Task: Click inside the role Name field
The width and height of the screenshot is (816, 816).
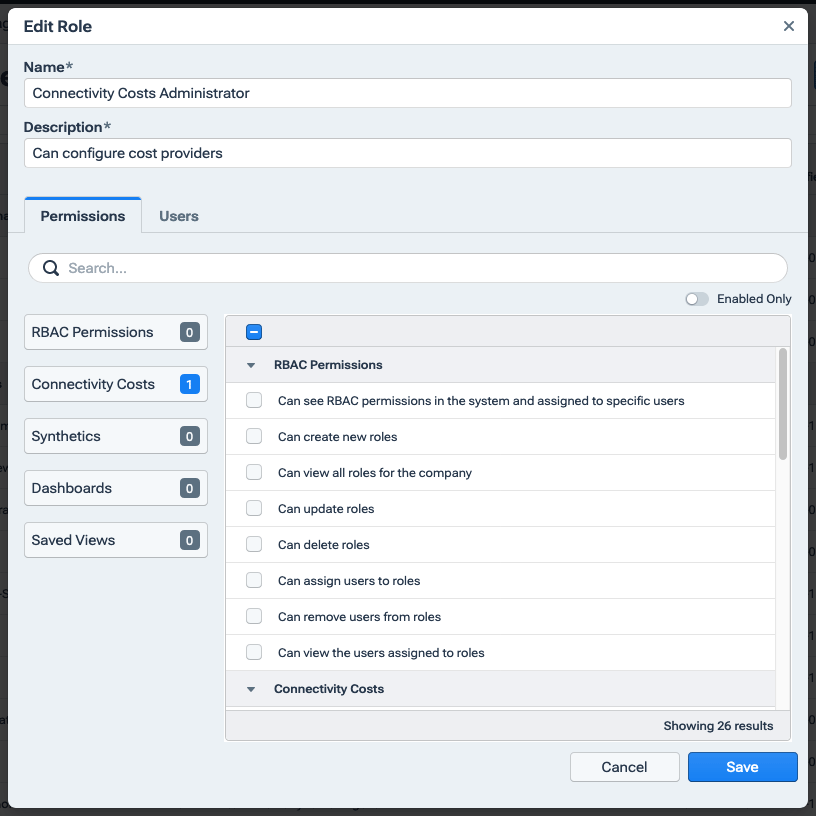Action: coord(407,92)
